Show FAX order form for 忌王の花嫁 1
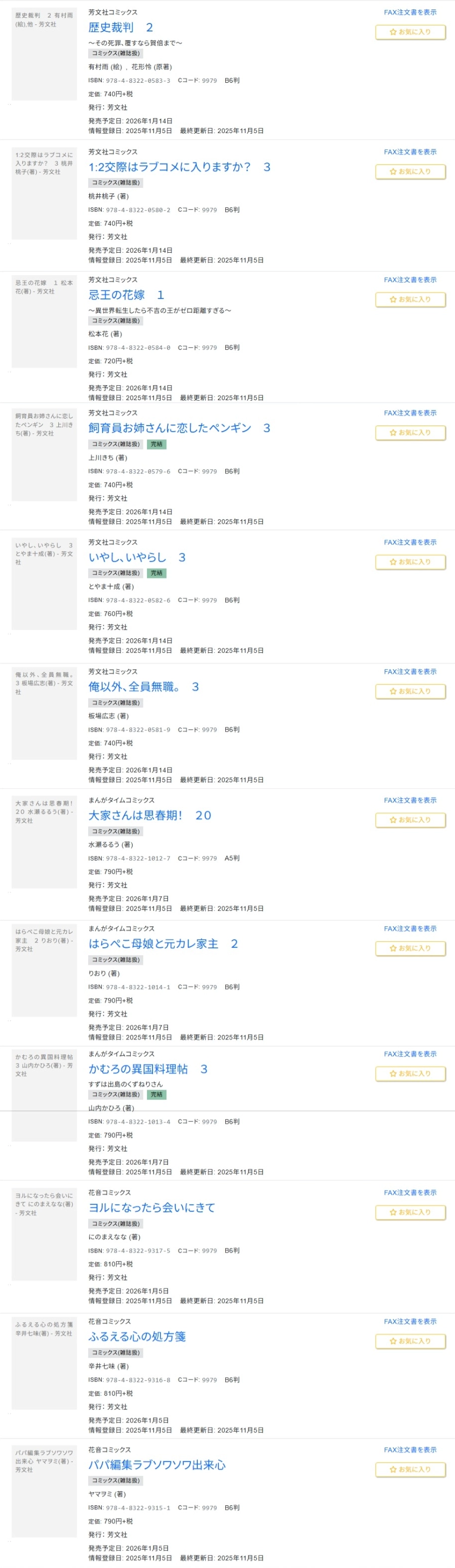Screen dimensions: 455x1568 (410, 280)
